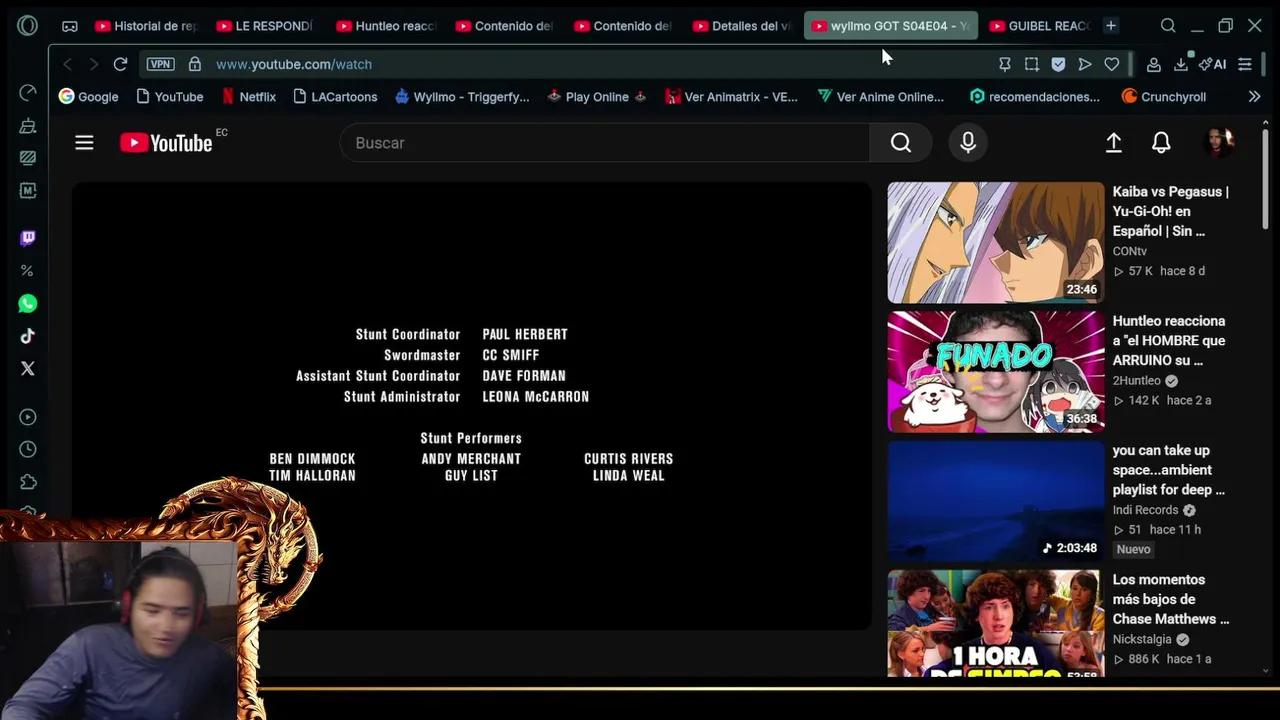Open WhatsApp in the Opera sidebar

(28, 304)
